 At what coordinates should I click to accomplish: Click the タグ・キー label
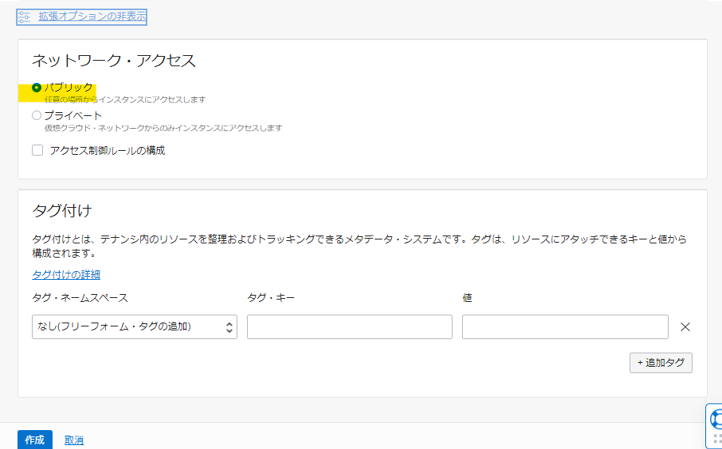(x=271, y=298)
